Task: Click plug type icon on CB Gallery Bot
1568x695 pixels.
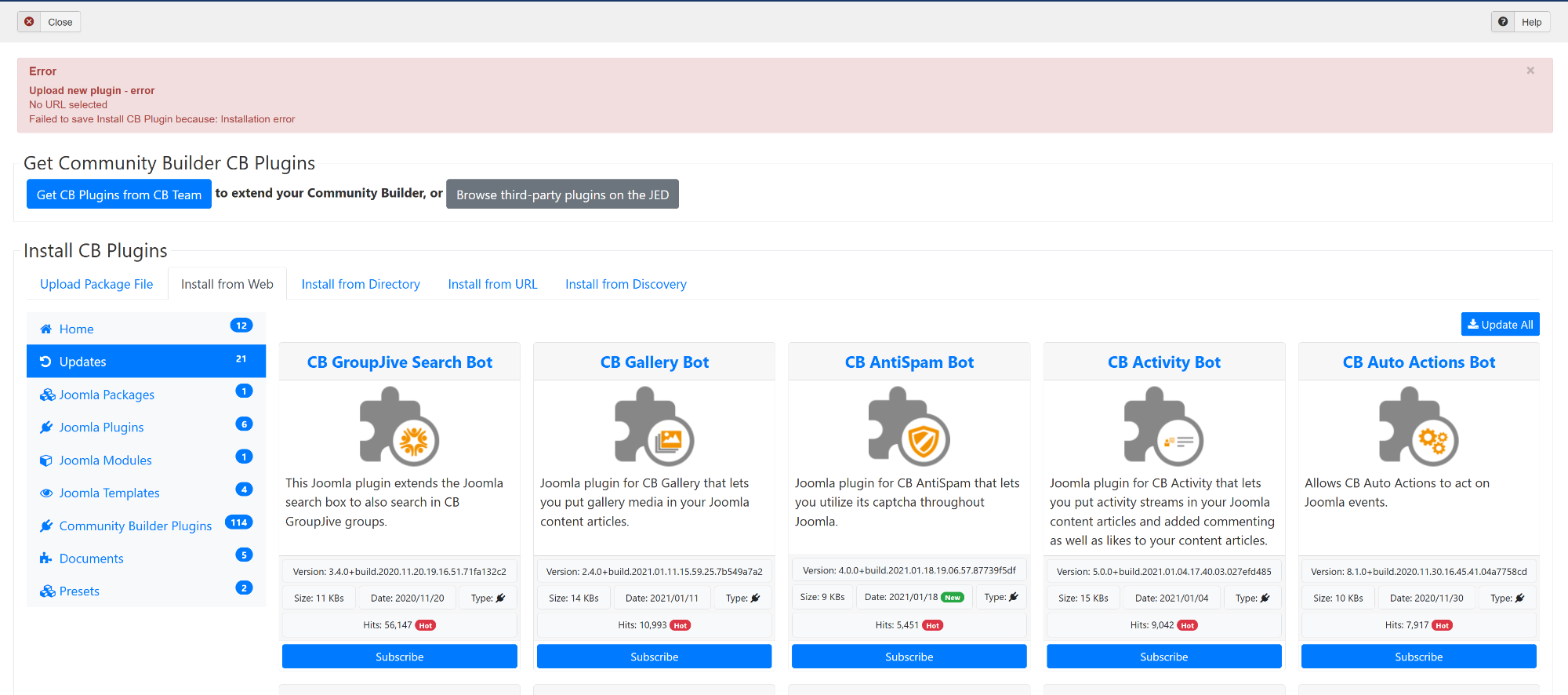Action: pyautogui.click(x=756, y=598)
